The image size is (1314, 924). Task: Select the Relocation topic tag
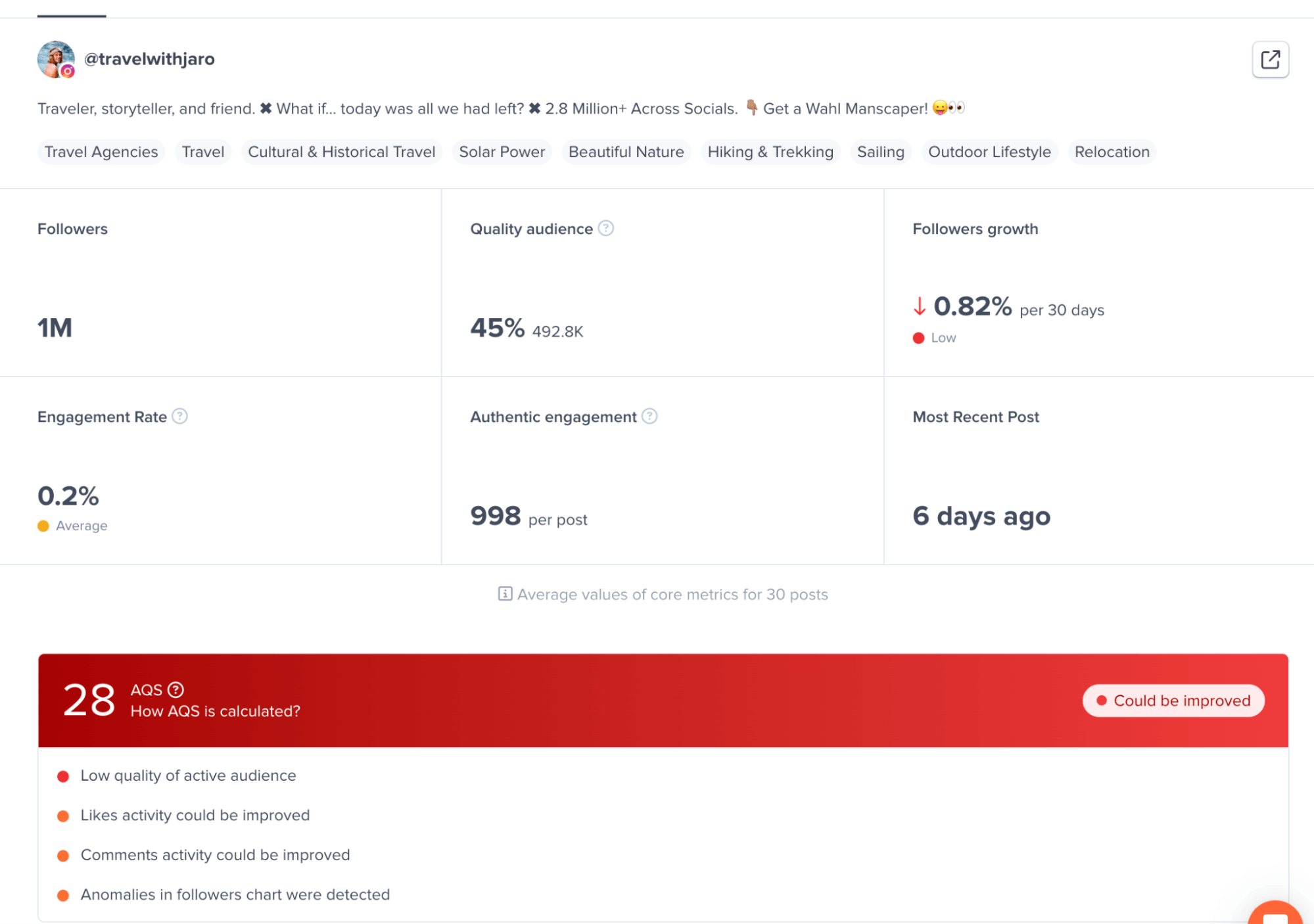(1112, 152)
